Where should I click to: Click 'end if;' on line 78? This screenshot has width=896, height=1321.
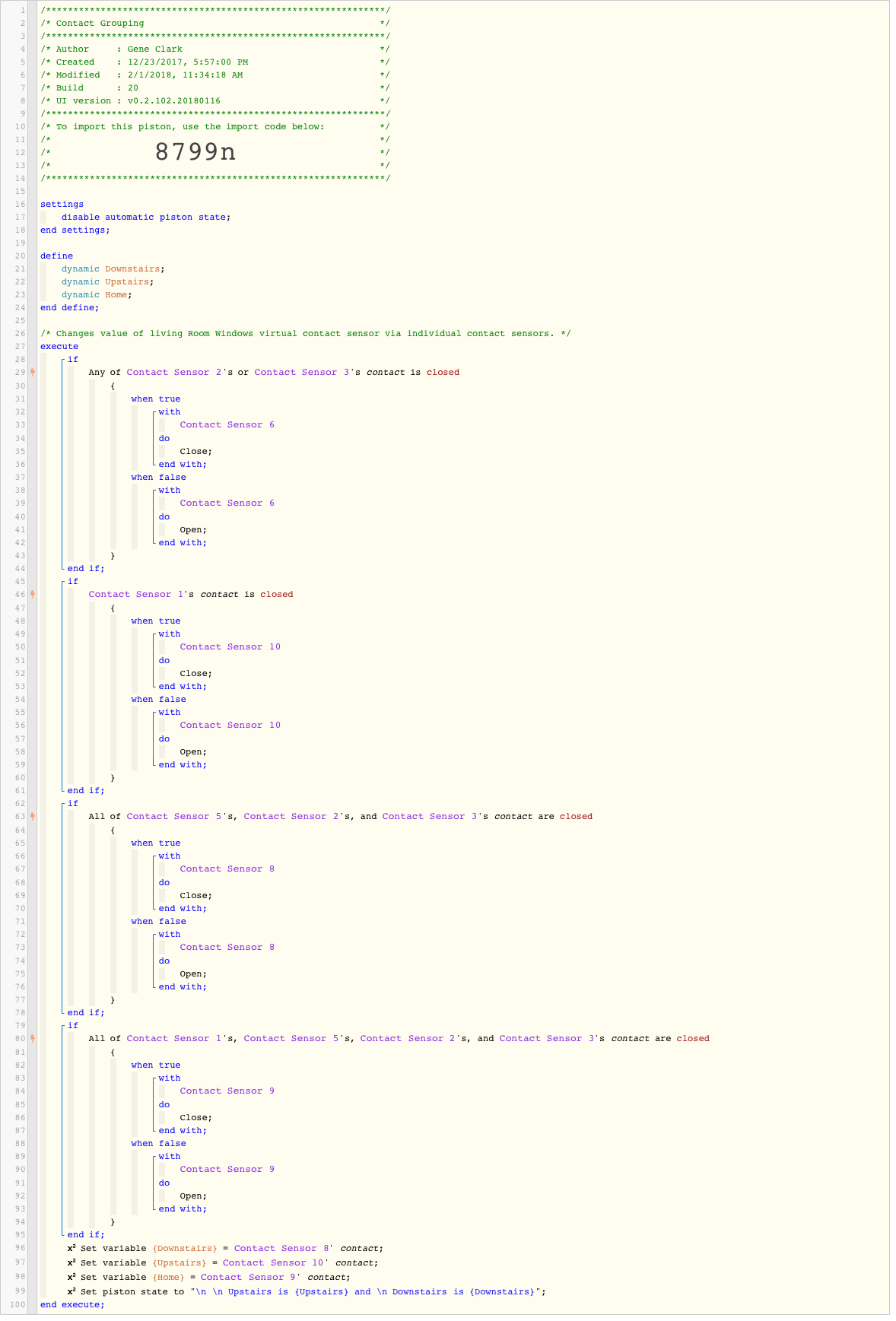point(86,1013)
